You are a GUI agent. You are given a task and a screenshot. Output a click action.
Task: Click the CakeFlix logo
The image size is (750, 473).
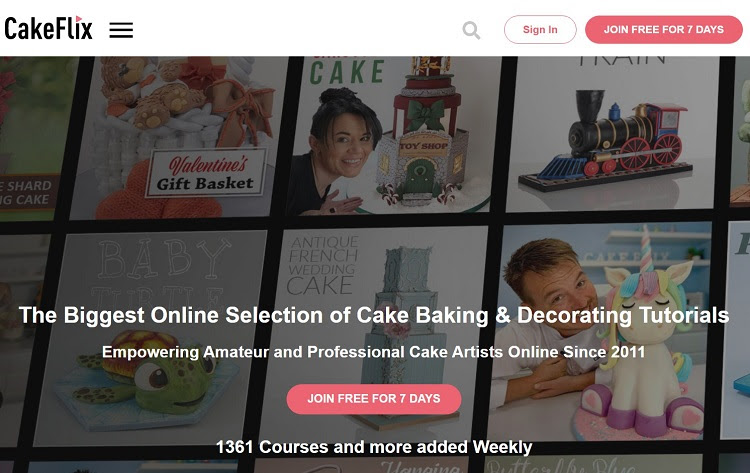(48, 28)
